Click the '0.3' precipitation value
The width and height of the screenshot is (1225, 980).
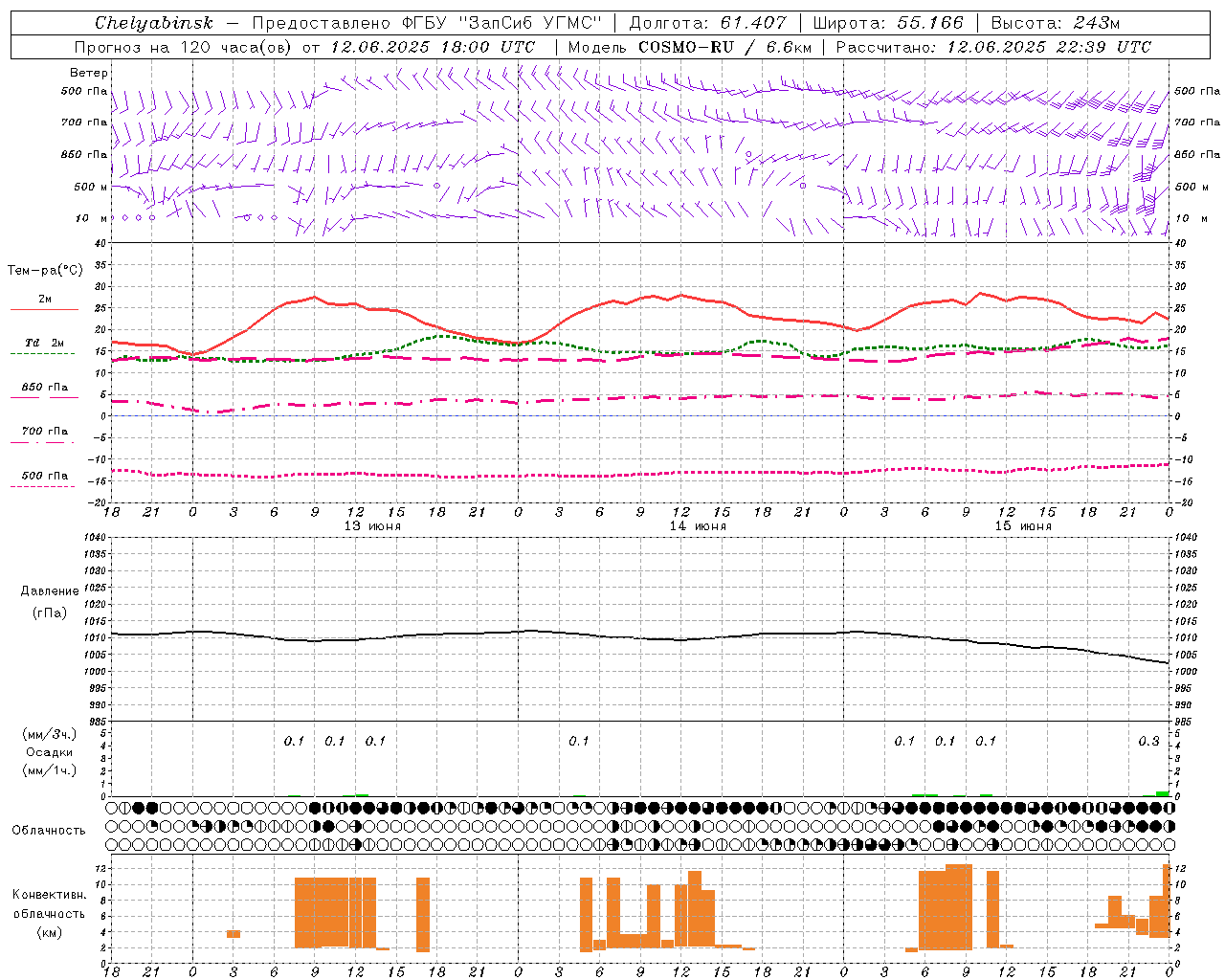(x=1148, y=742)
